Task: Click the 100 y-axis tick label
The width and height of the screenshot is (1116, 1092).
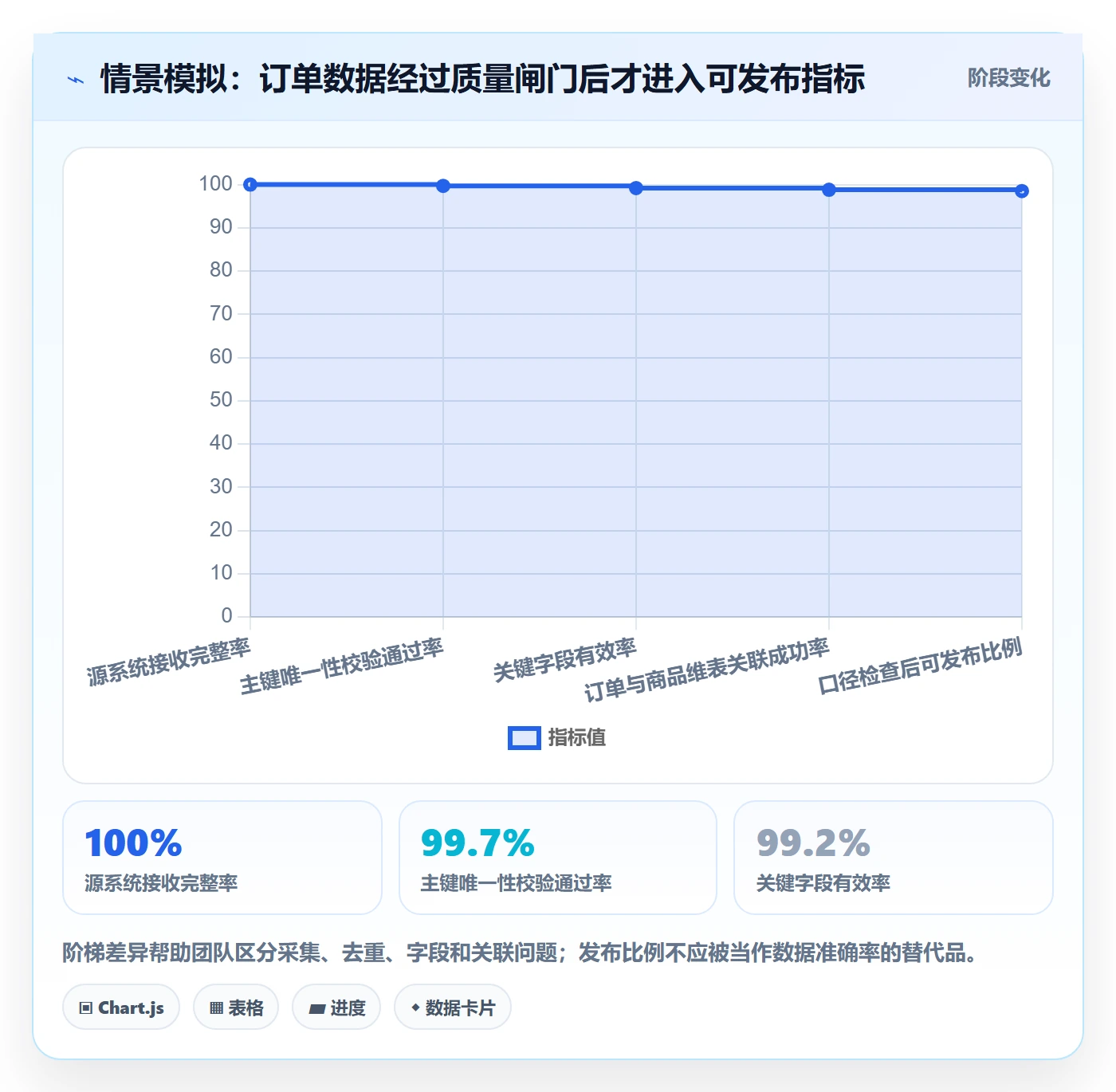Action: [x=215, y=184]
